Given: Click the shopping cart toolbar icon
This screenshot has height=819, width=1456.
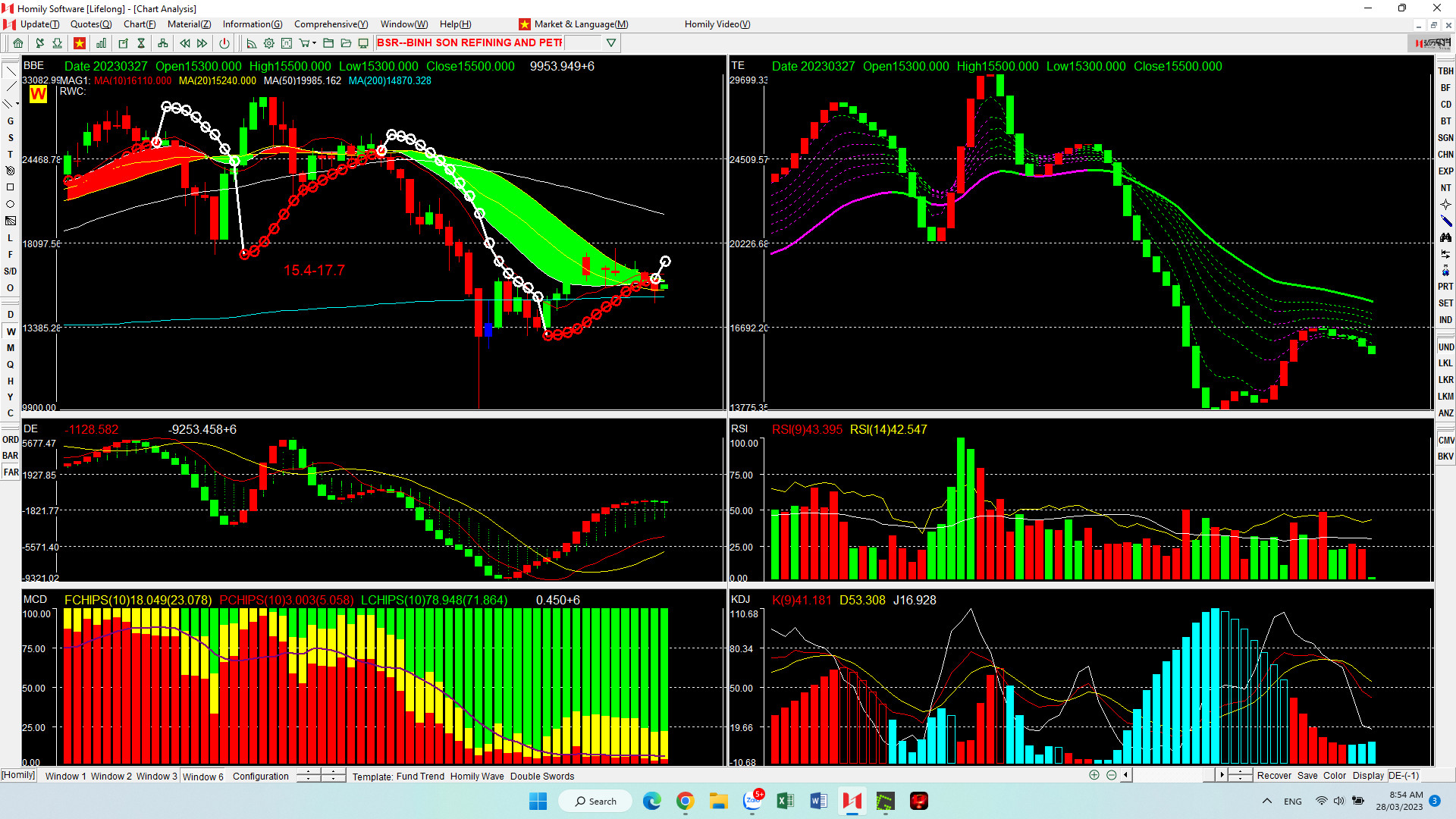Looking at the screenshot, I should (303, 43).
